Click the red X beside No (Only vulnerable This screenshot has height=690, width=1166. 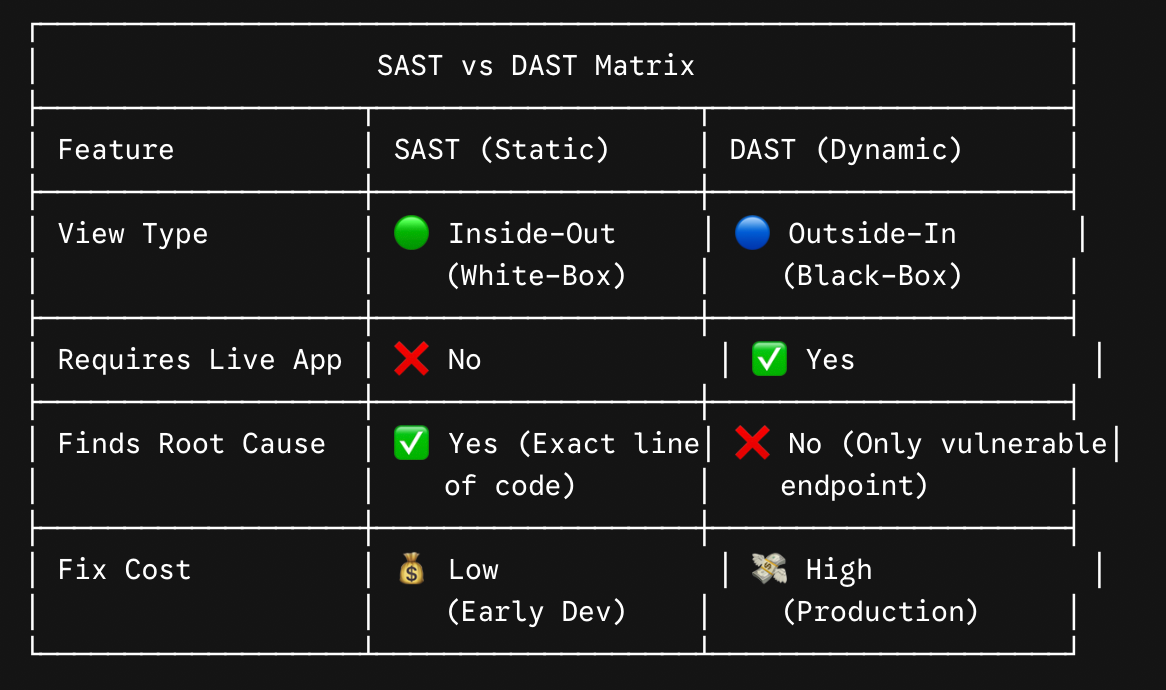click(752, 443)
